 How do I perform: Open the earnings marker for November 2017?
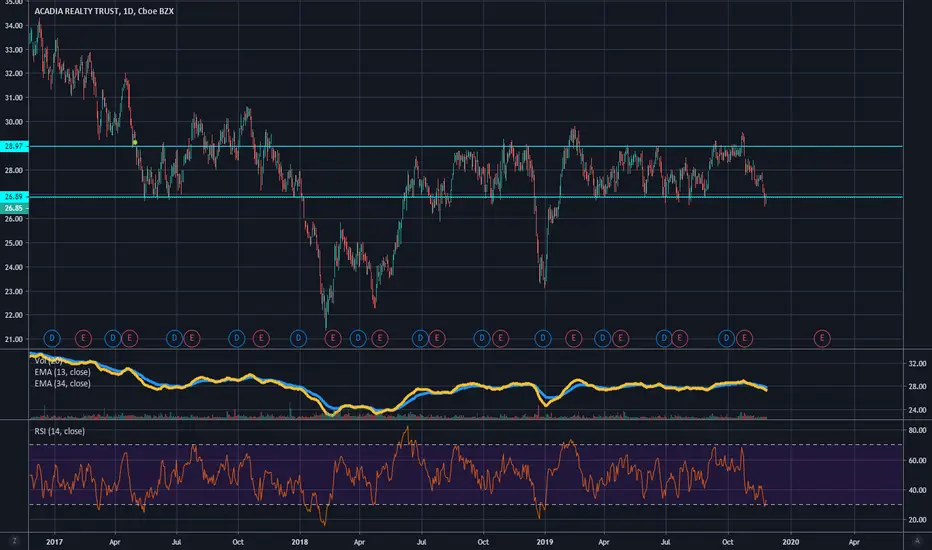click(261, 338)
